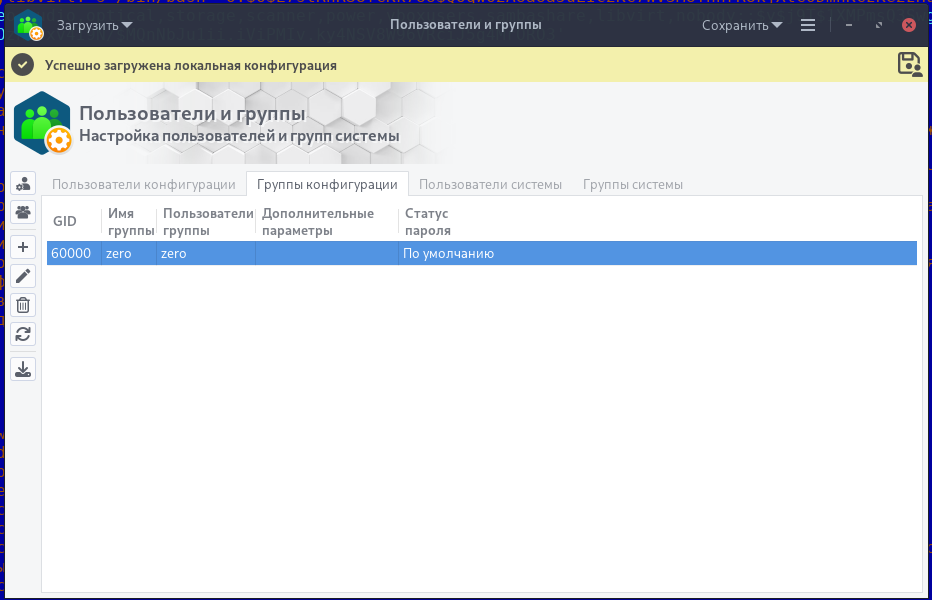Click the user settings sidebar icon

[x=23, y=184]
